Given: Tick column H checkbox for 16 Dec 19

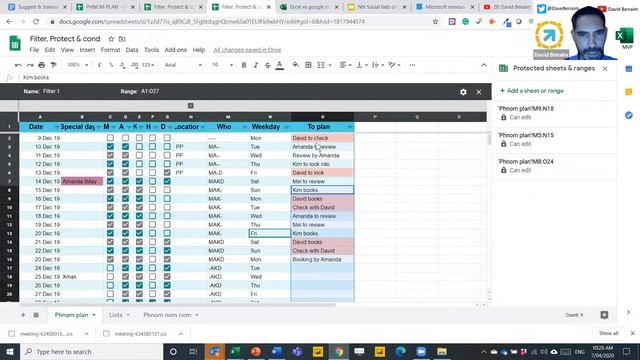Looking at the screenshot, I should (x=152, y=199).
